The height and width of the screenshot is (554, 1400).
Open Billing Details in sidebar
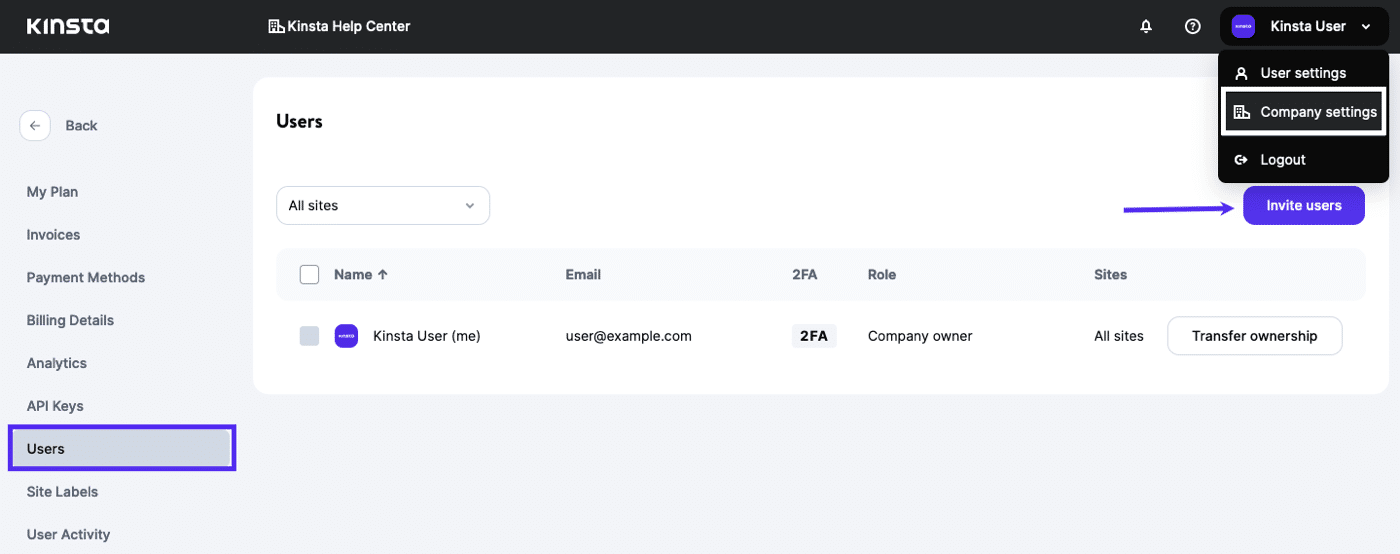pyautogui.click(x=70, y=321)
